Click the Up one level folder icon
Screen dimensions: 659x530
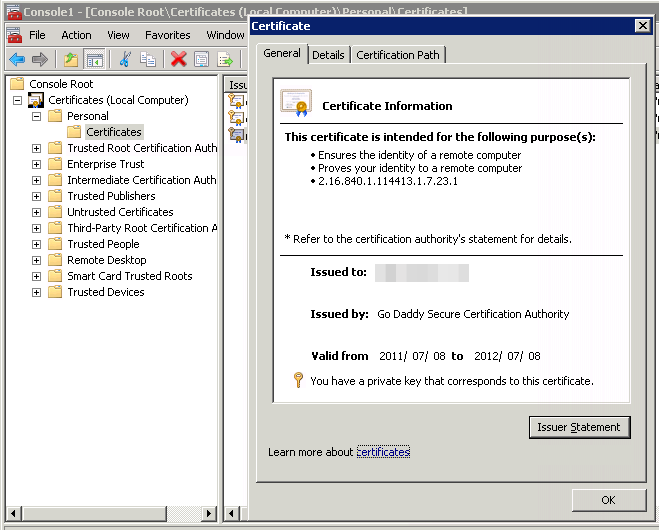(x=70, y=59)
